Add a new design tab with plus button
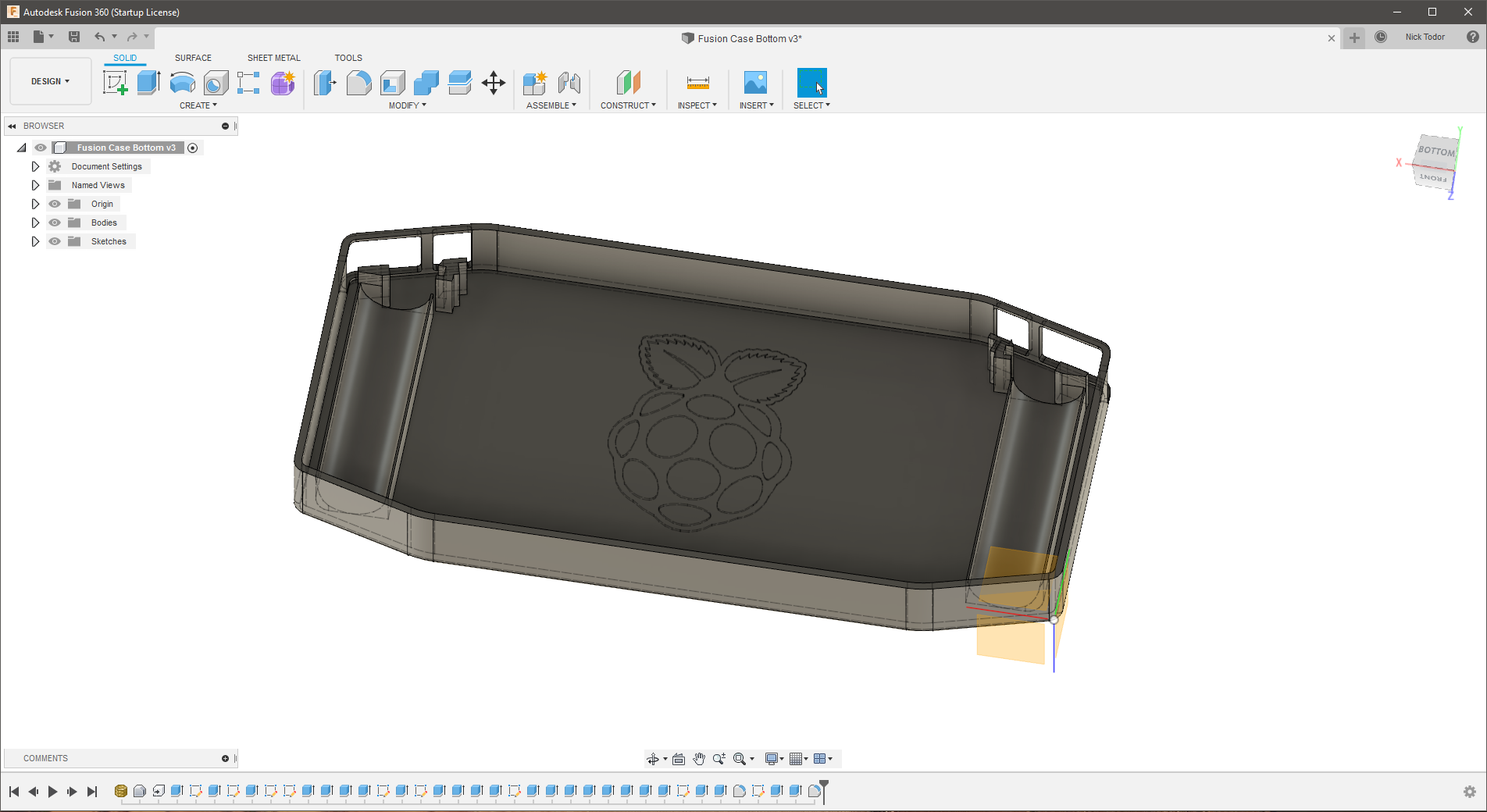Viewport: 1487px width, 812px height. (x=1354, y=37)
